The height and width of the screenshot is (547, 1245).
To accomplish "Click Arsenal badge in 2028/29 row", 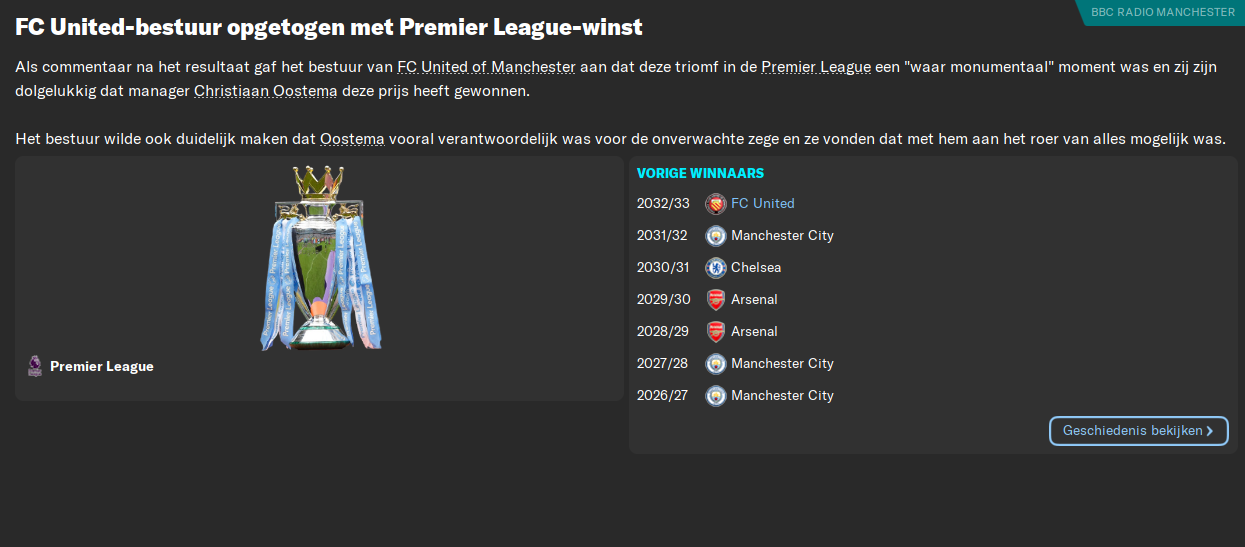I will (715, 332).
